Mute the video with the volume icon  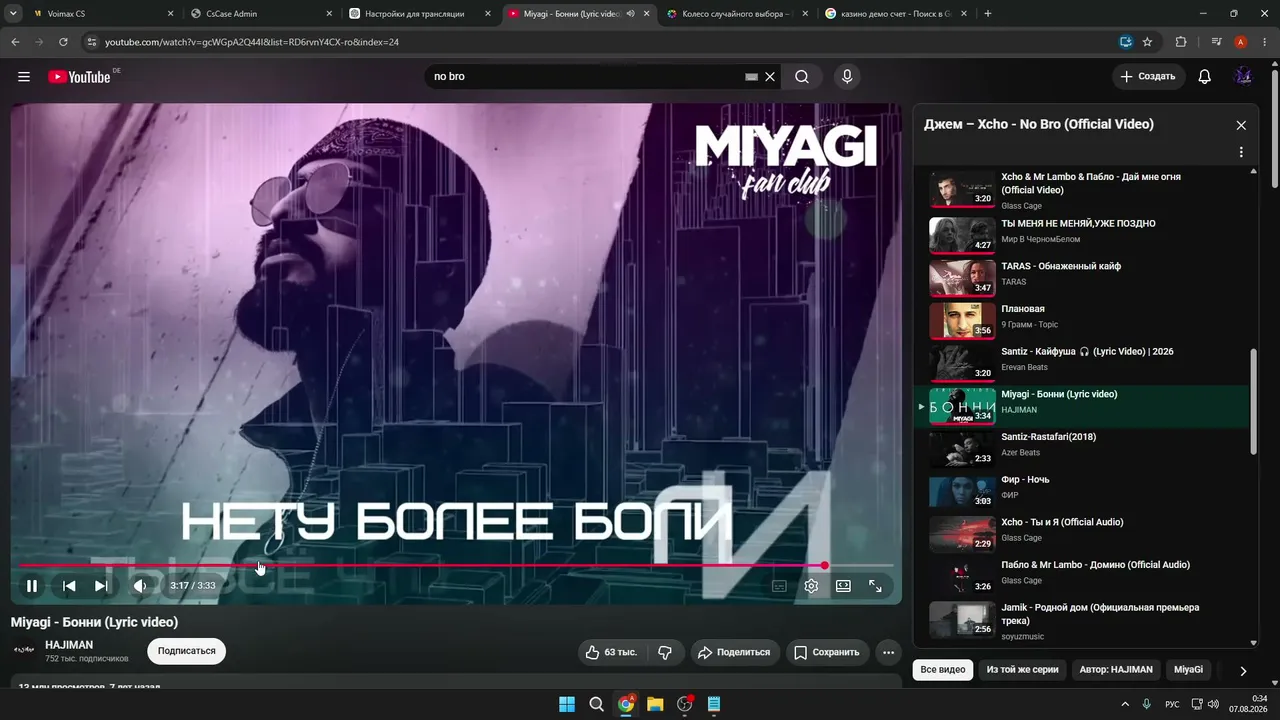(x=140, y=586)
